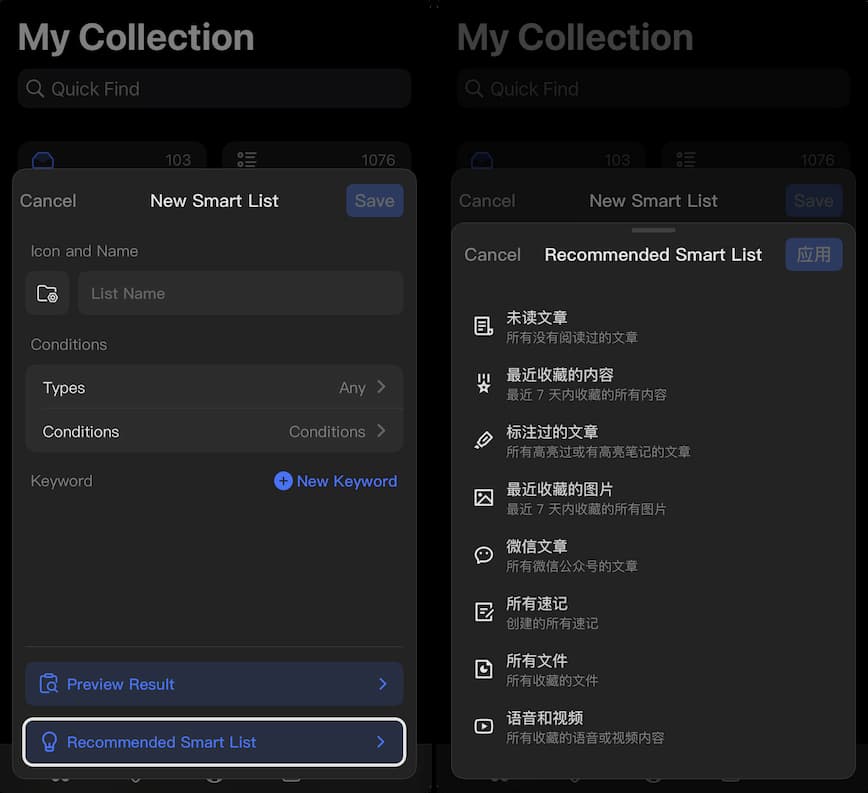This screenshot has width=868, height=793.
Task: Choose an icon for the new smart list
Action: 47,293
